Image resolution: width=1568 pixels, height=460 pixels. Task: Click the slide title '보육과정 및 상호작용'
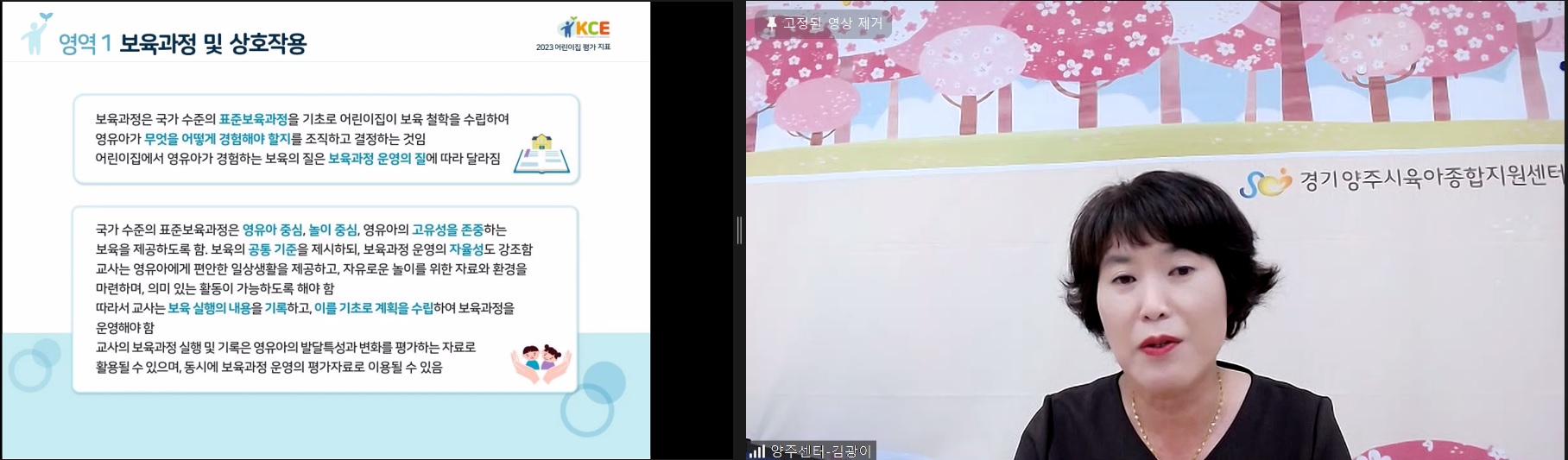coord(213,44)
